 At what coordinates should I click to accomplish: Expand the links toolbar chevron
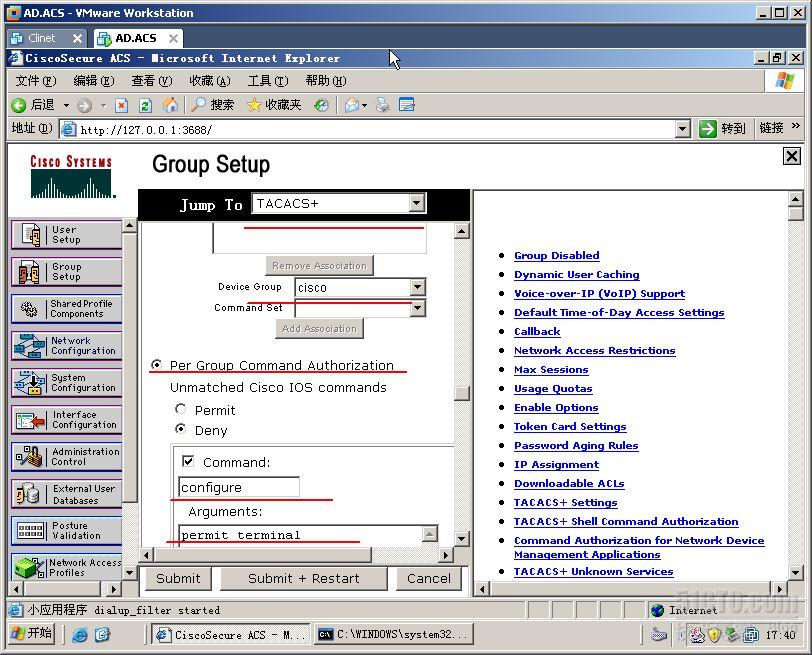795,126
